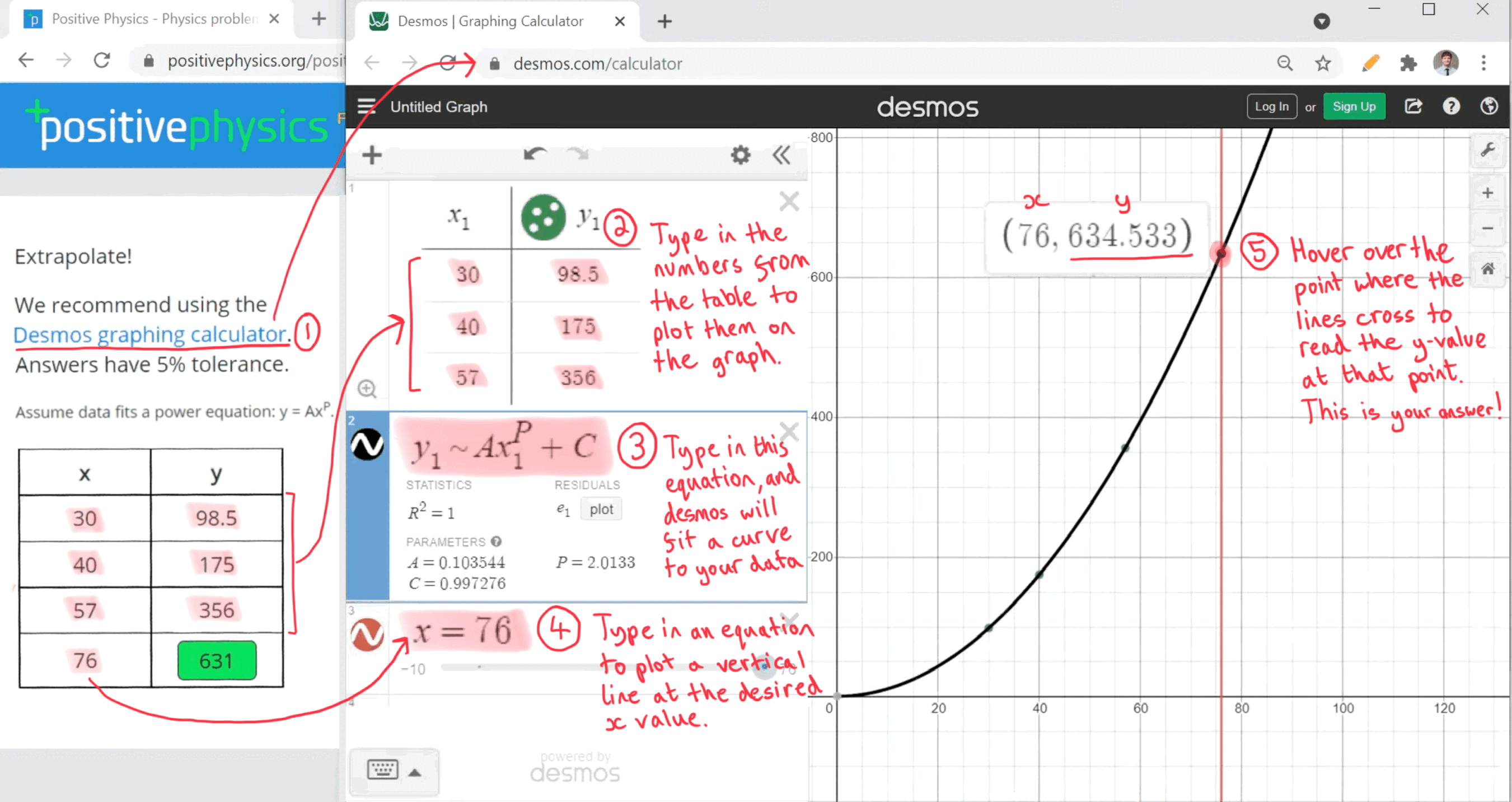Open the Desmos hamburger menu
This screenshot has height=802, width=1512.
coord(366,106)
